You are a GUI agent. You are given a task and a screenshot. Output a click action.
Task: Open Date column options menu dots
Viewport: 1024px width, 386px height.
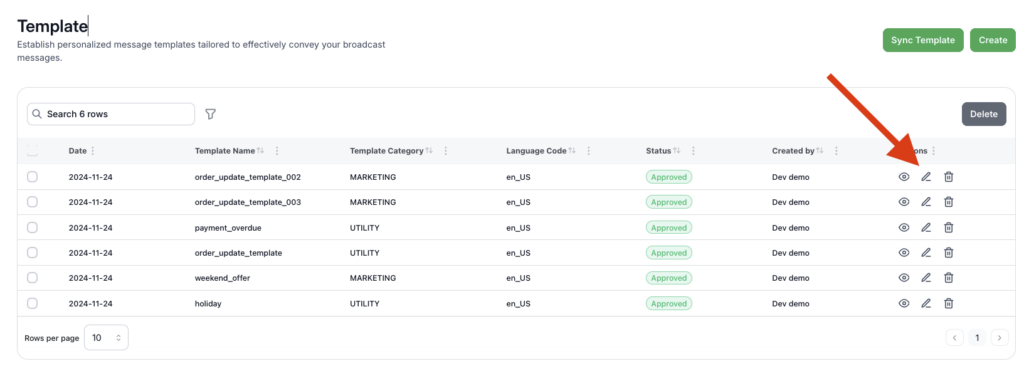tap(92, 151)
